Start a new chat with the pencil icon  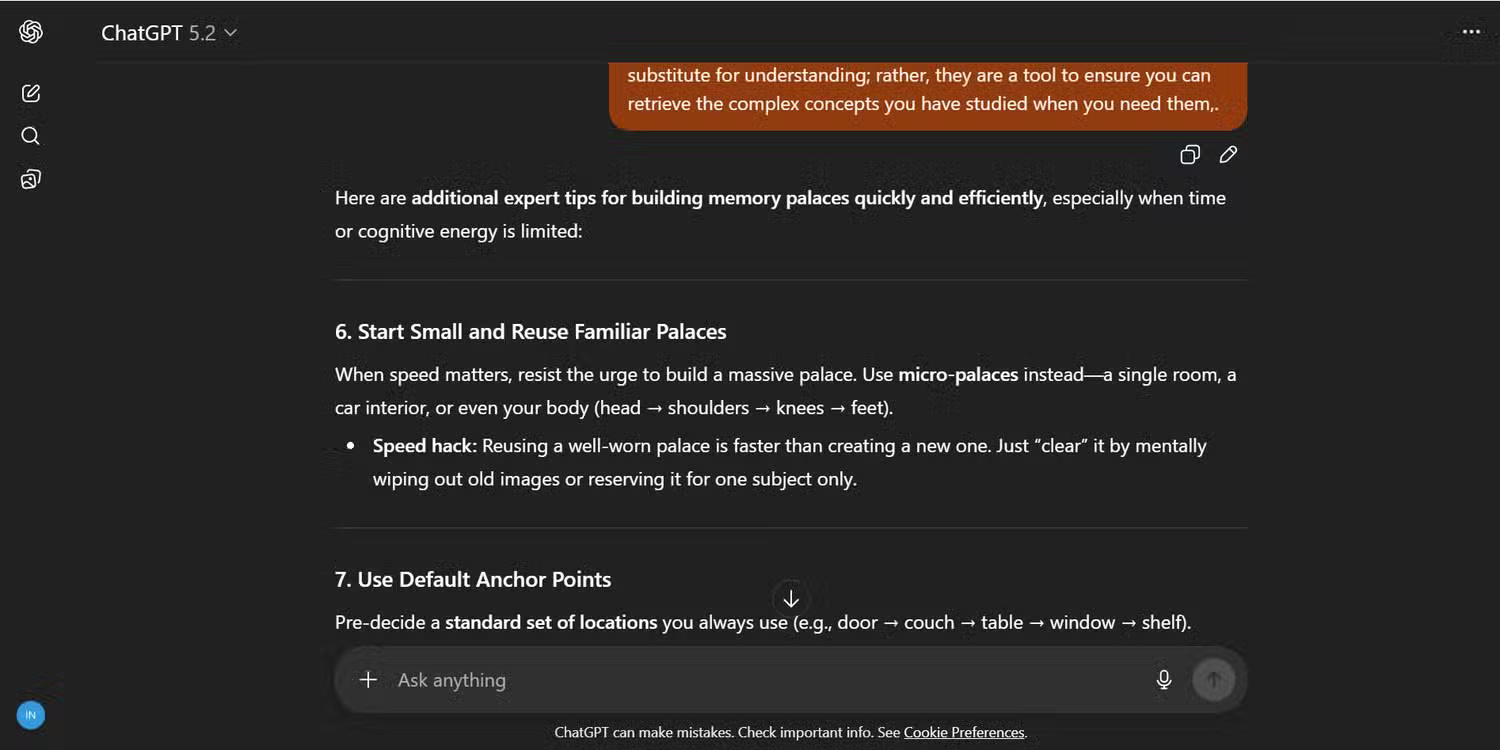(31, 93)
